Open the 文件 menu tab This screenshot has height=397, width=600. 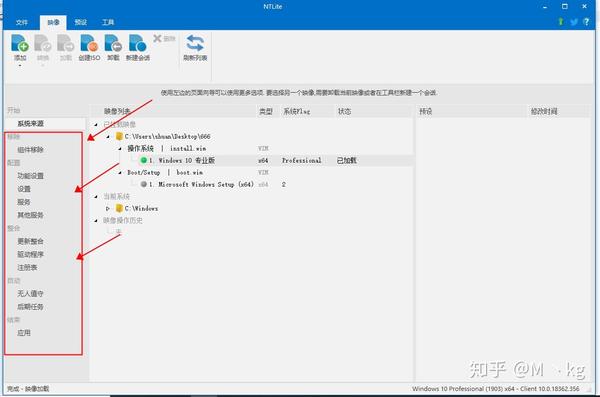tap(21, 22)
